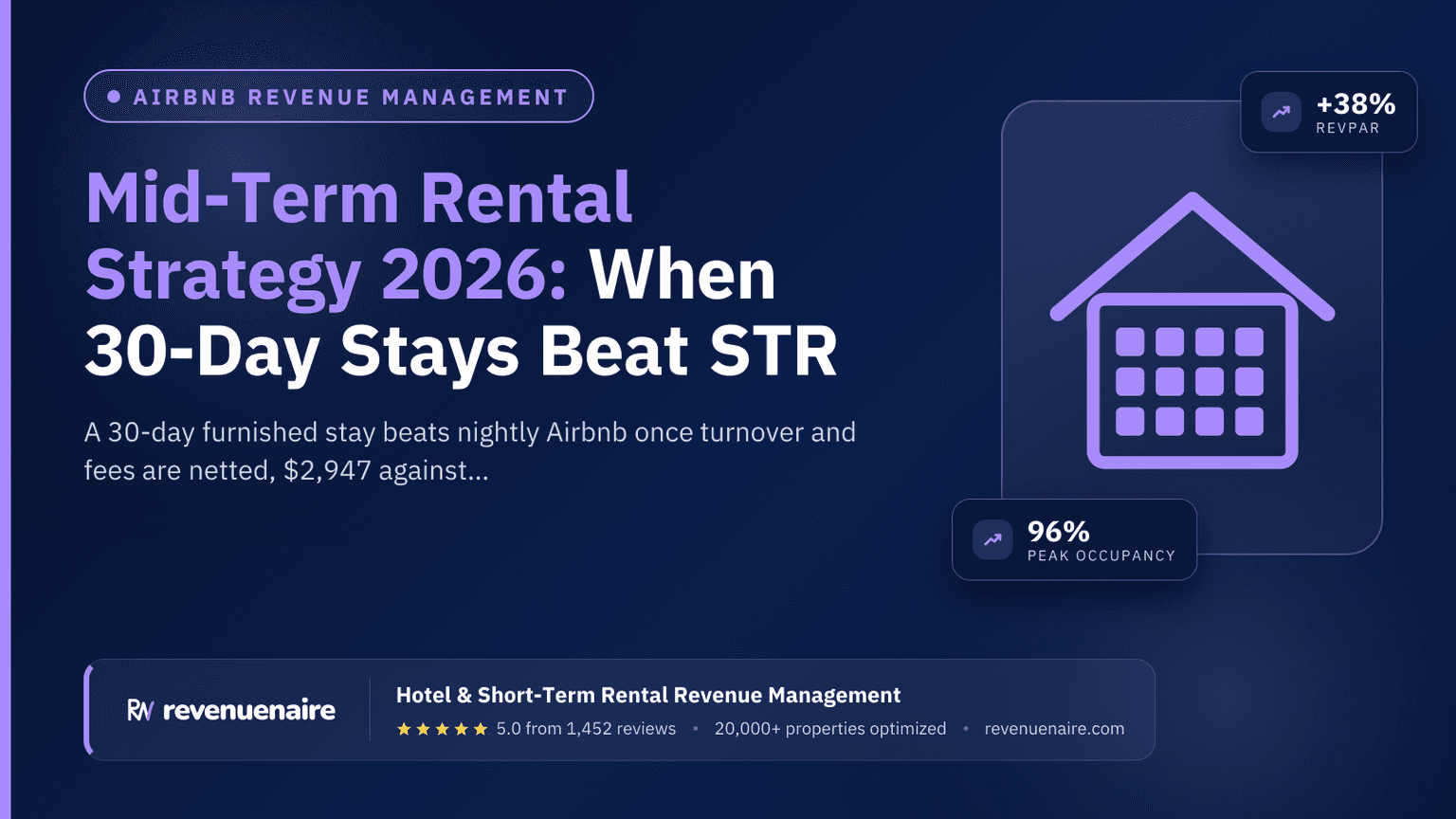Click the house calendar icon
Image resolution: width=1456 pixels, height=819 pixels.
[x=1192, y=330]
